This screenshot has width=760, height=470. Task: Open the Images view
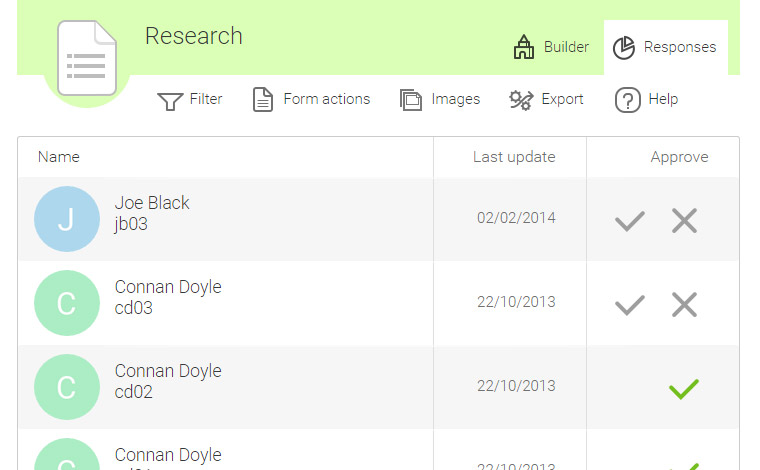click(440, 100)
